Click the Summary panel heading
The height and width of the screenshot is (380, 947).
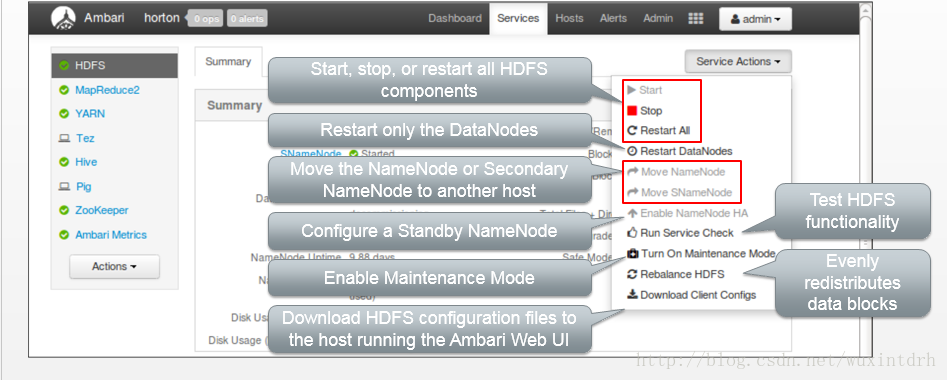[x=234, y=105]
